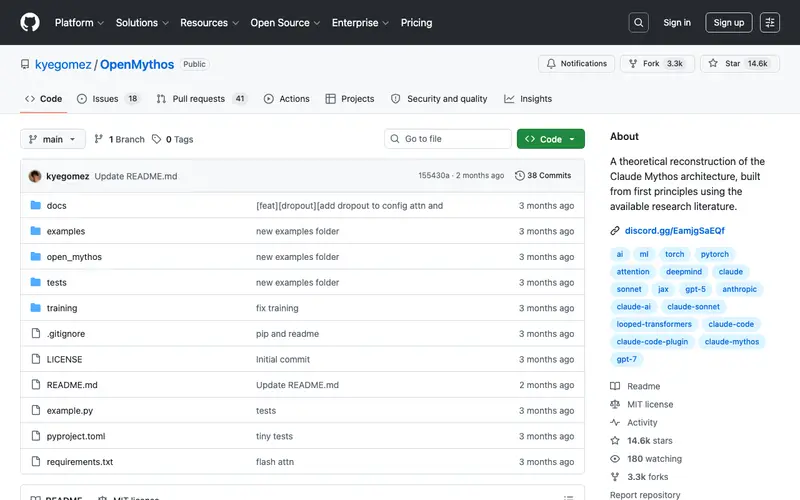Click the example.py file icon

click(x=36, y=410)
